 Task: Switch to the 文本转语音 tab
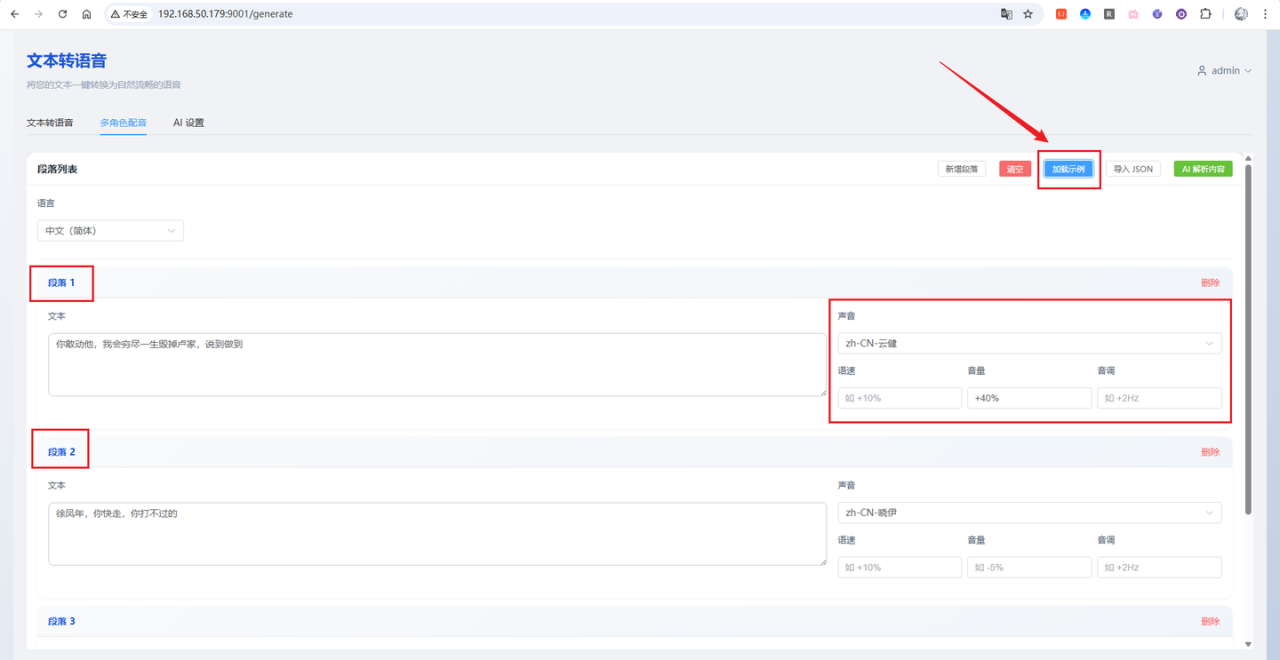coord(50,123)
